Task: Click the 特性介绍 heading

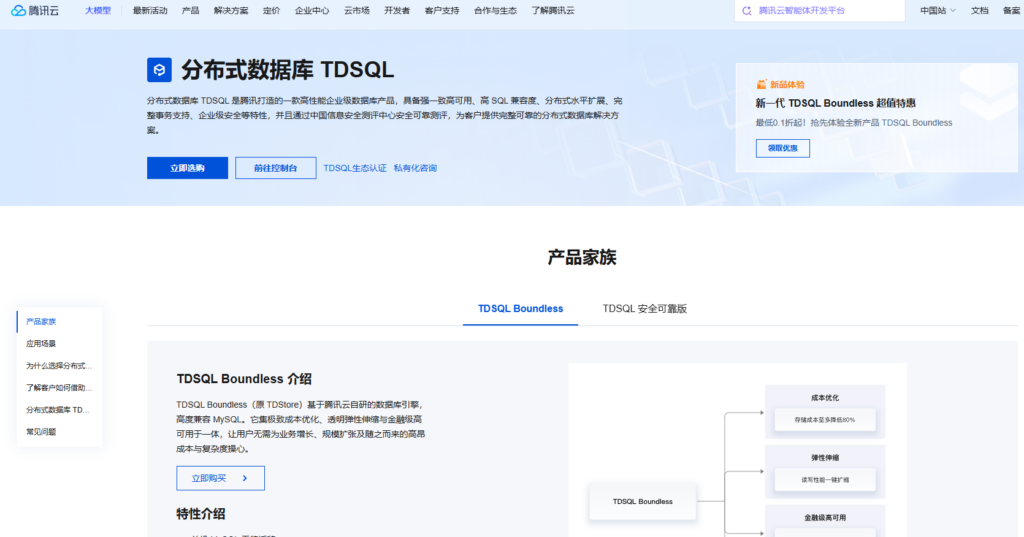Action: (x=200, y=514)
